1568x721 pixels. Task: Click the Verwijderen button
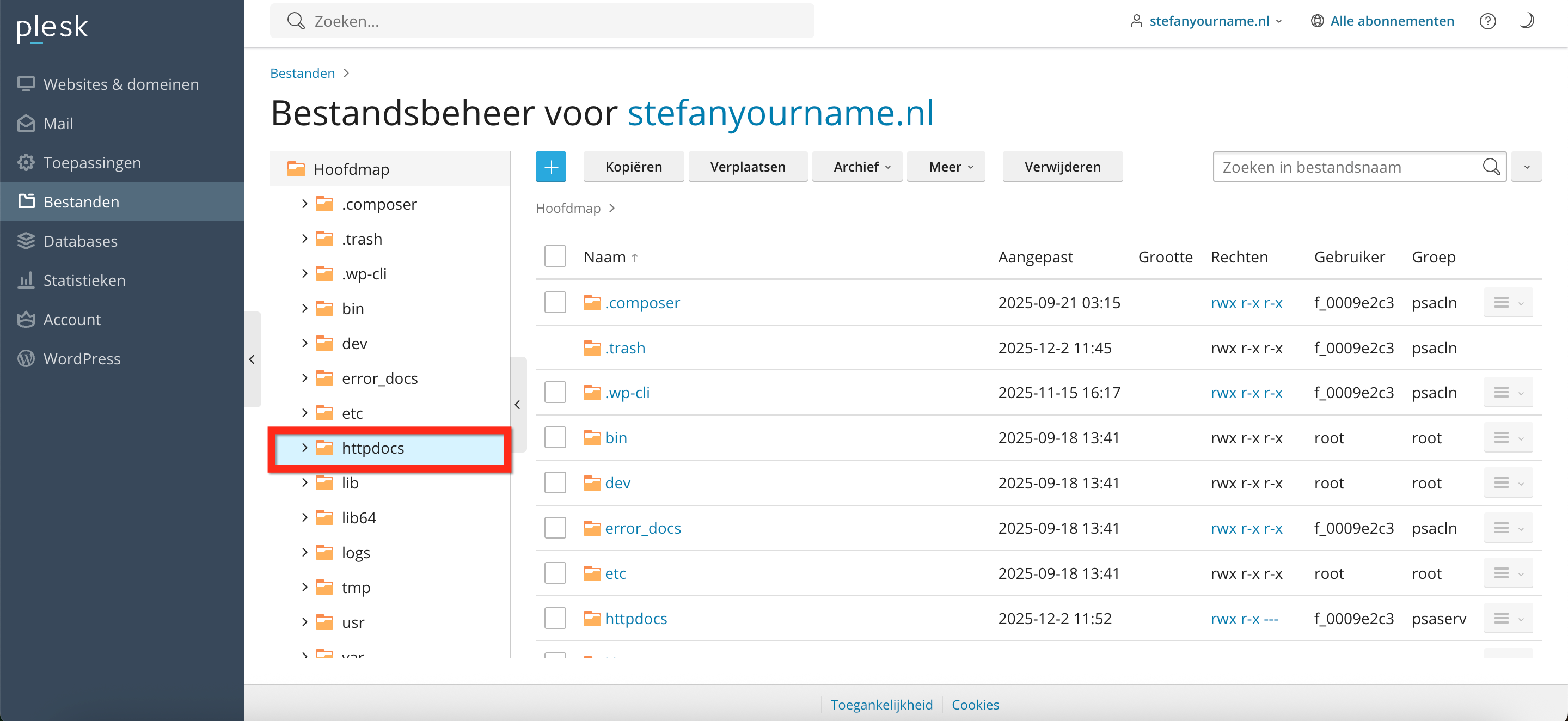(1062, 167)
